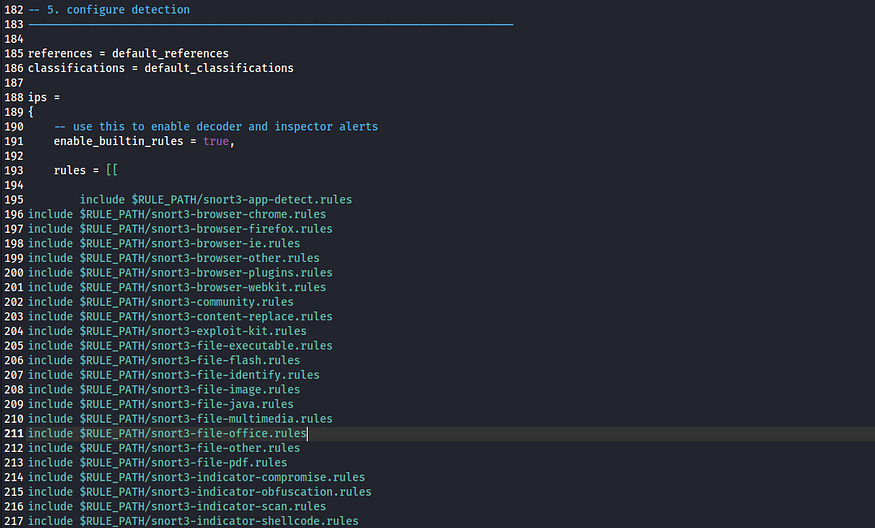This screenshot has height=528, width=875.
Task: Click the 'true' value on line 191
Action: pyautogui.click(x=216, y=141)
